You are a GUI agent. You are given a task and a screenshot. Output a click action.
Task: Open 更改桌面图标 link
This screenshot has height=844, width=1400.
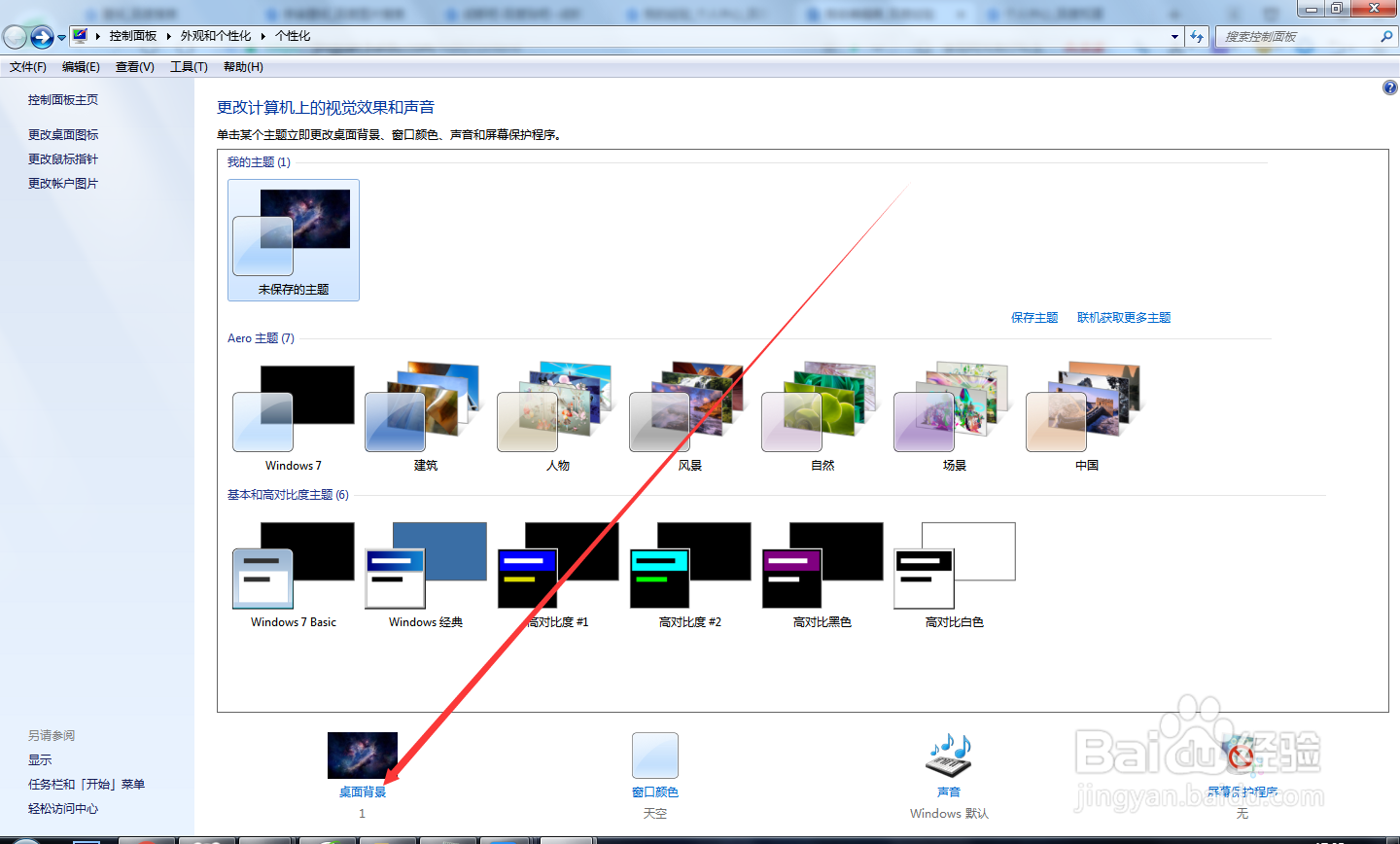[x=63, y=135]
